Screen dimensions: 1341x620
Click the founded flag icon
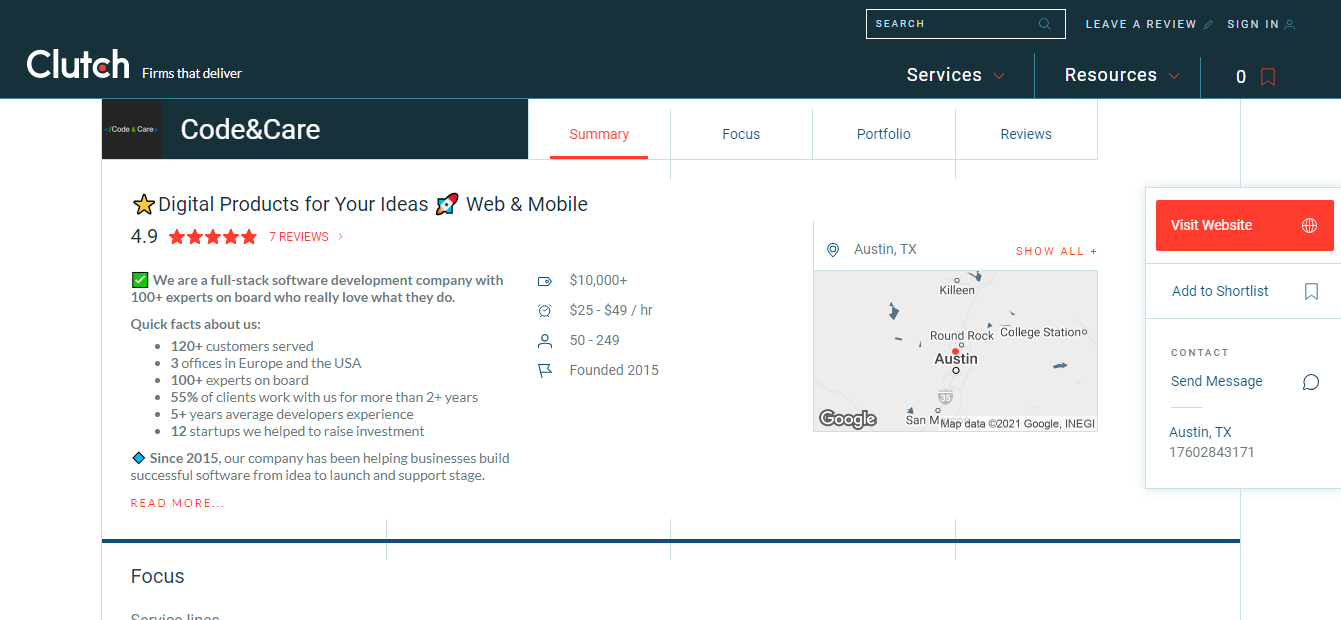point(545,371)
